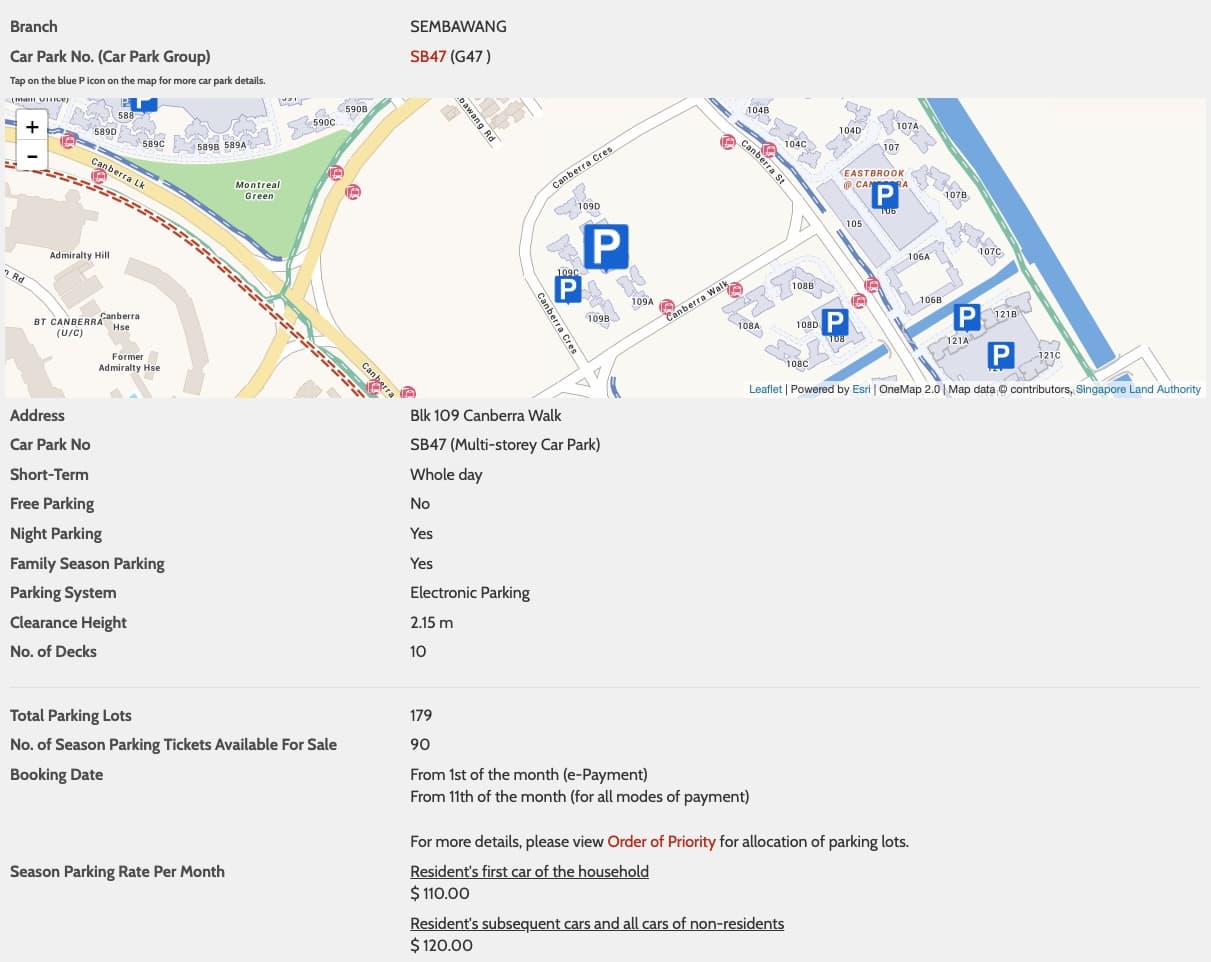1211x962 pixels.
Task: Click the "Whole day" short-term value
Action: click(x=446, y=474)
